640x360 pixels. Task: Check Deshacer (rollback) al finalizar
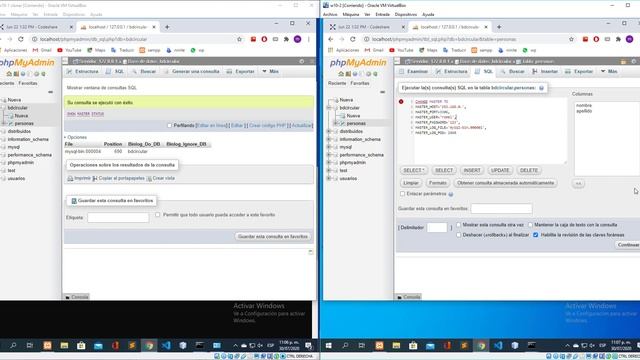[x=458, y=235]
